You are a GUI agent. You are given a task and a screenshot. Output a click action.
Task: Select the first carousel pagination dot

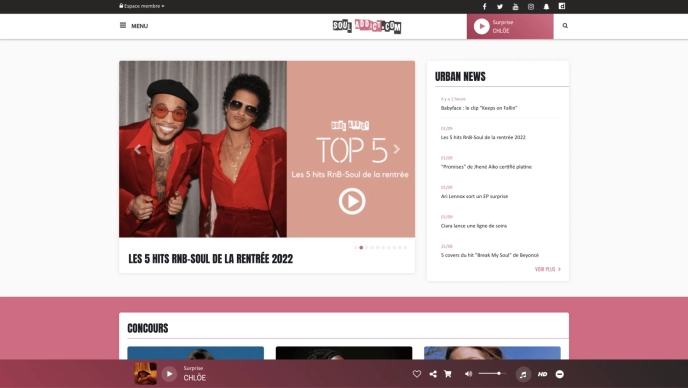pos(355,248)
